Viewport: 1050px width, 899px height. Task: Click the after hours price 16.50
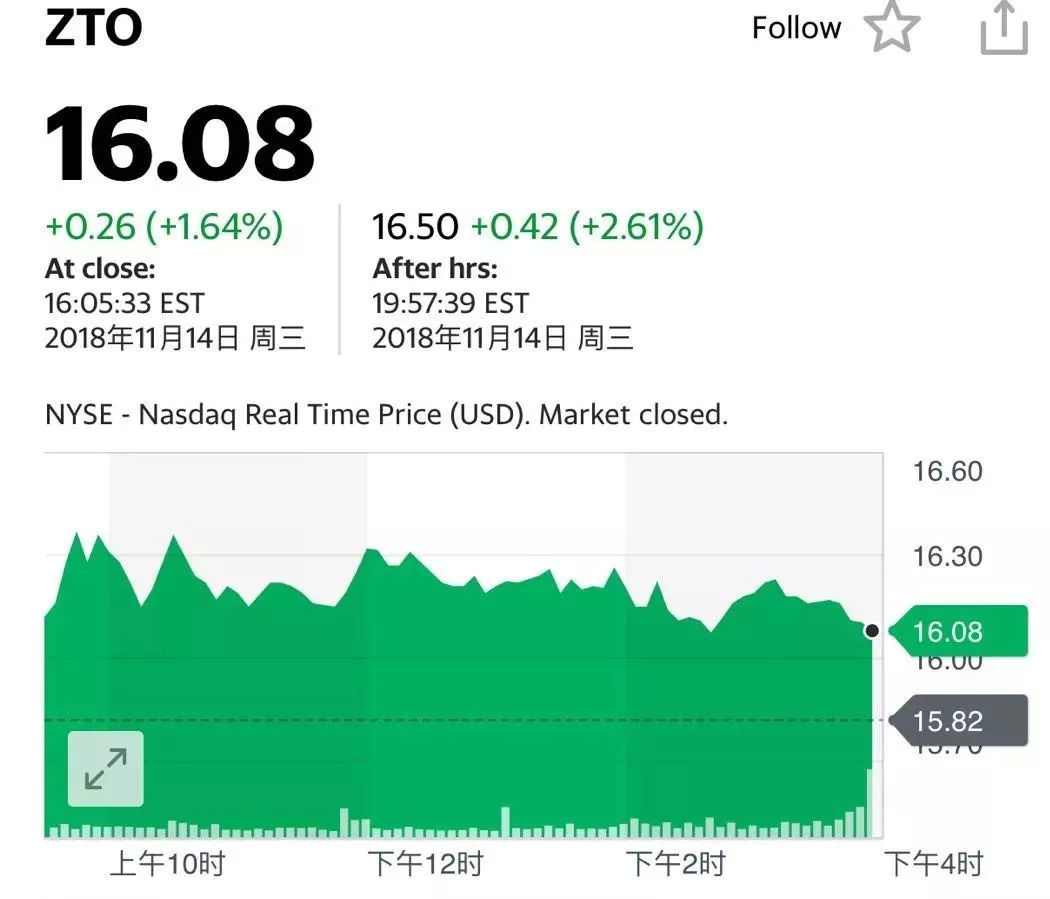pyautogui.click(x=415, y=227)
